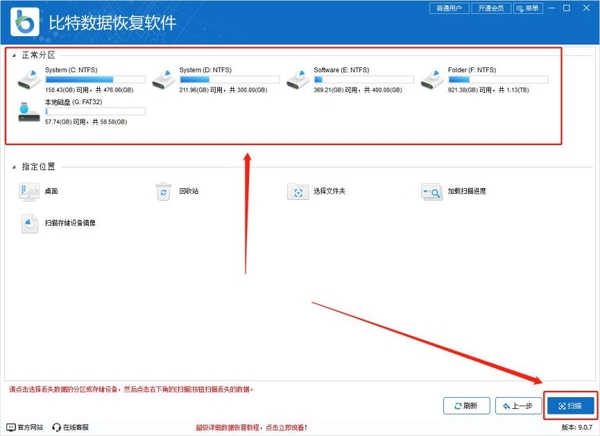Click the E: drive usage bar
This screenshot has height=436, width=600.
pos(364,80)
